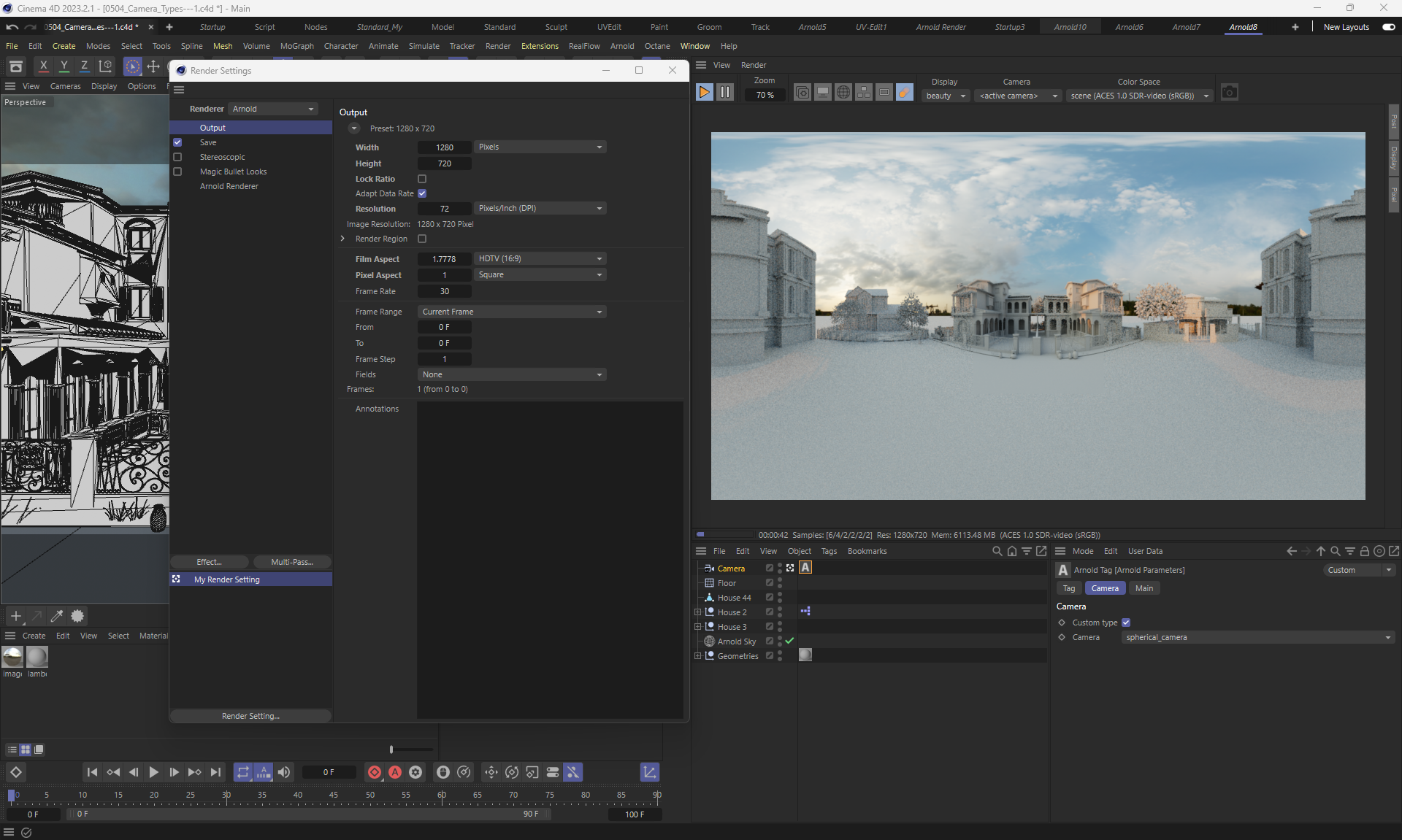Pause the Arnold IPR render
Screen dimensions: 1402x840
point(724,93)
